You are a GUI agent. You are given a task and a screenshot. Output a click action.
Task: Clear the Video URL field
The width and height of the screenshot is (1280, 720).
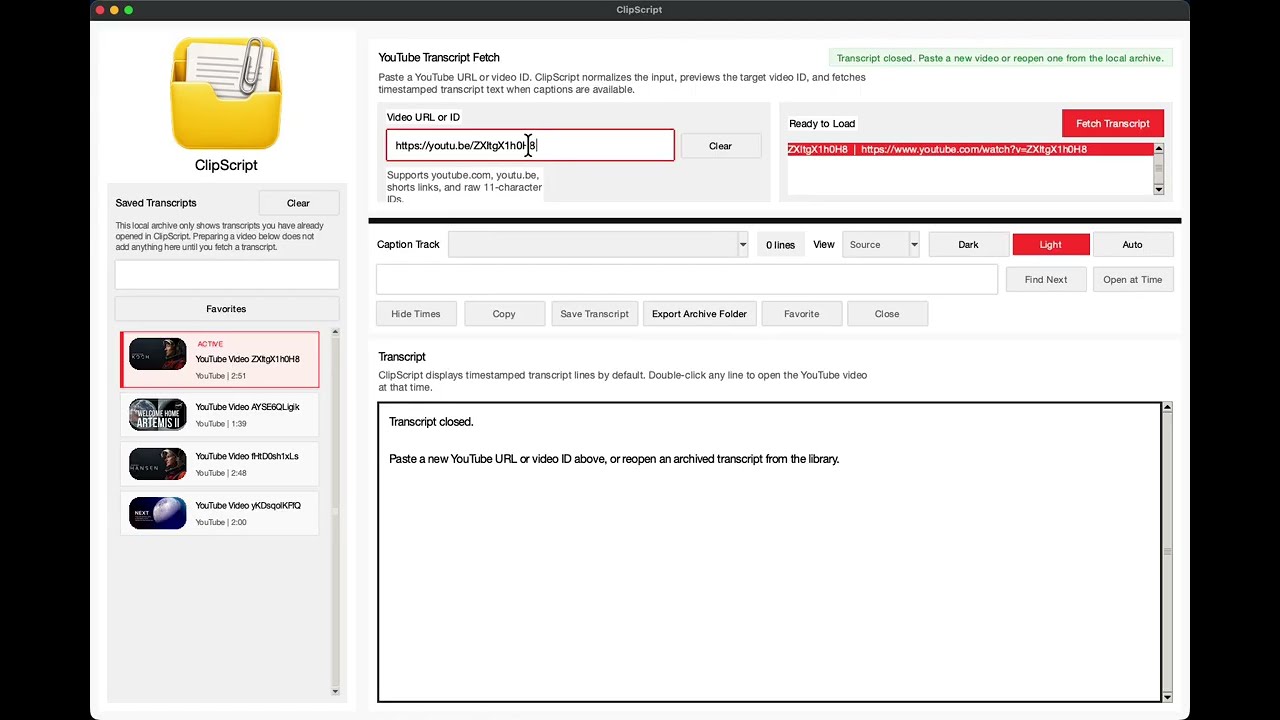click(x=720, y=146)
